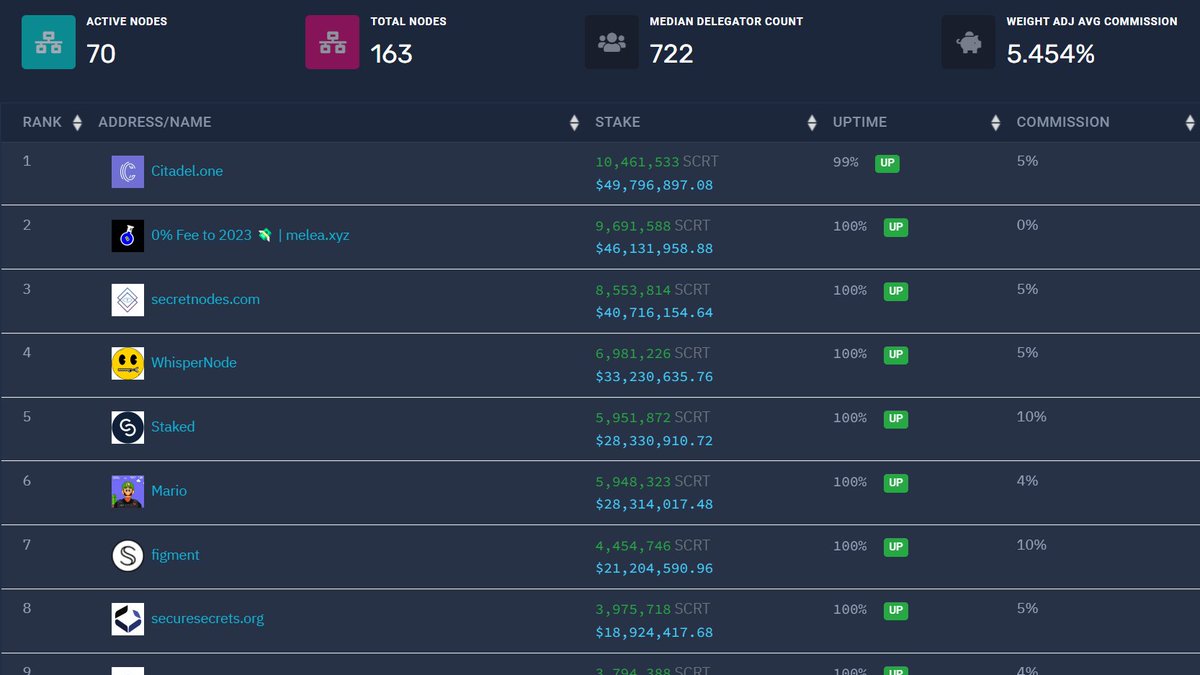Click the Staked validator logo
The image size is (1200, 675).
(x=128, y=428)
